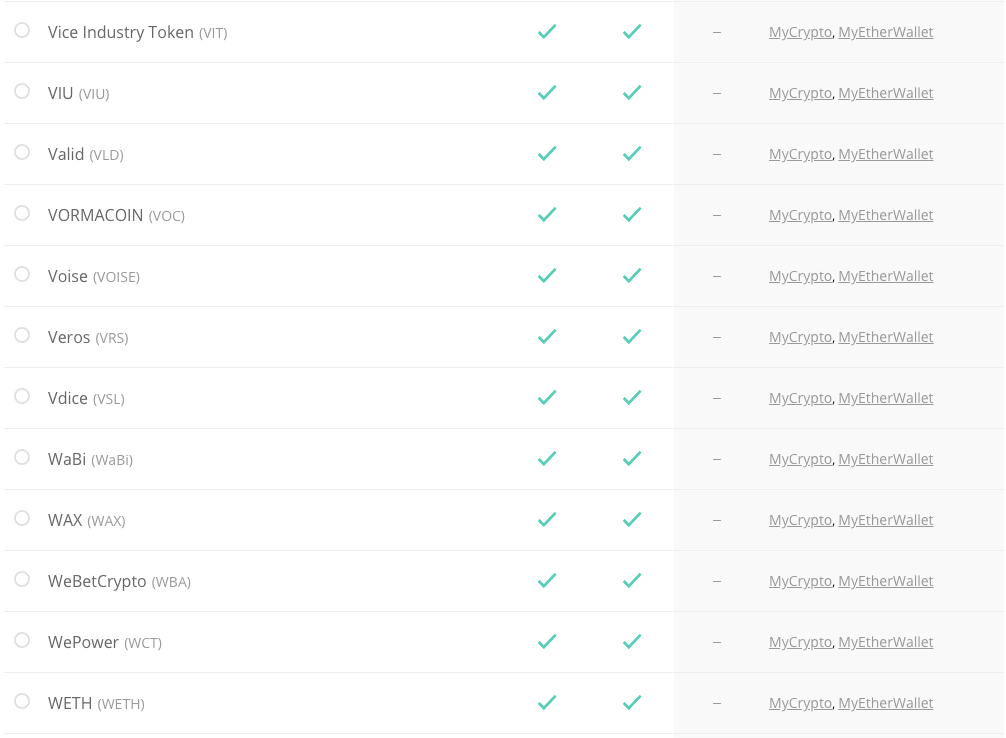Click first checkmark in the WaBi row

click(547, 459)
